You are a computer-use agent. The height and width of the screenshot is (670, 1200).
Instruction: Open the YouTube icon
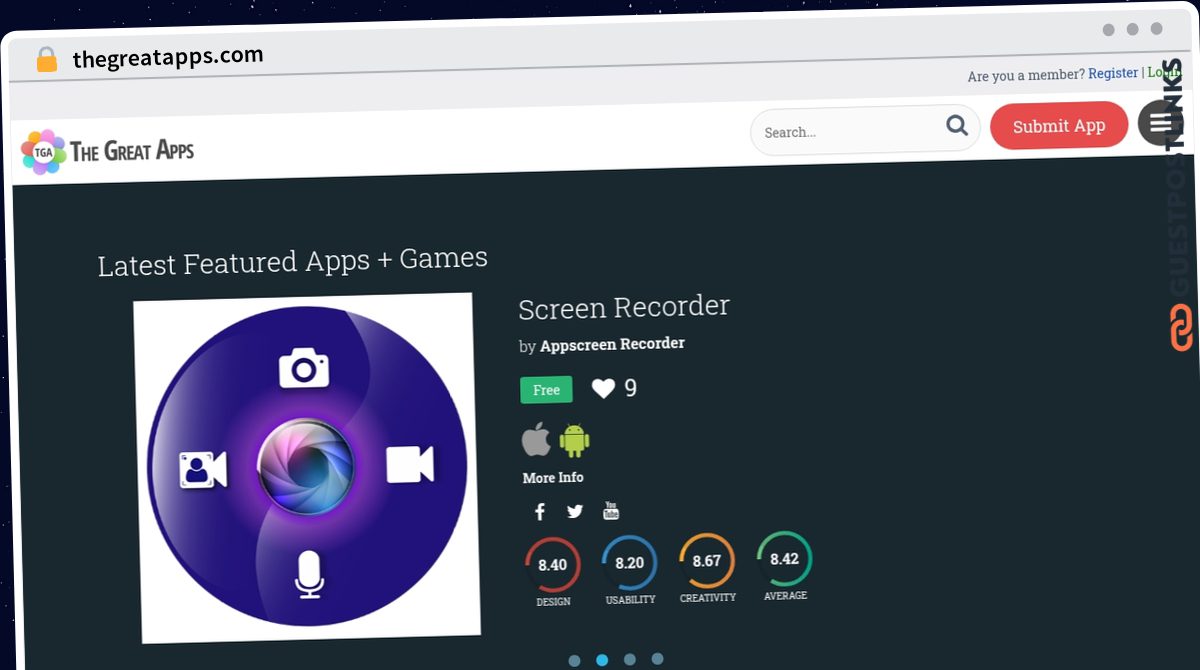pyautogui.click(x=611, y=511)
